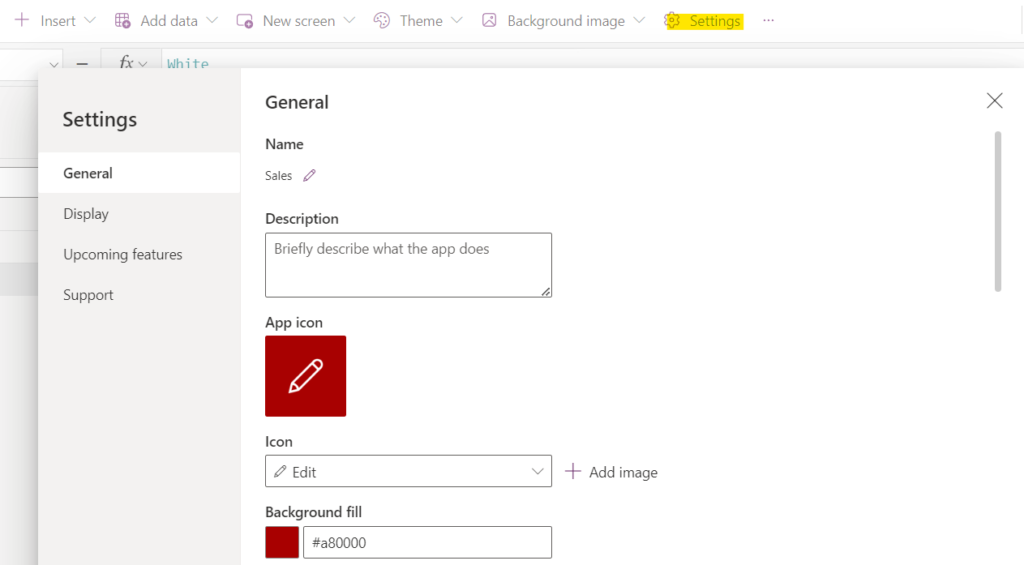The height and width of the screenshot is (565, 1024).
Task: Click the description box resize handle
Action: [546, 291]
